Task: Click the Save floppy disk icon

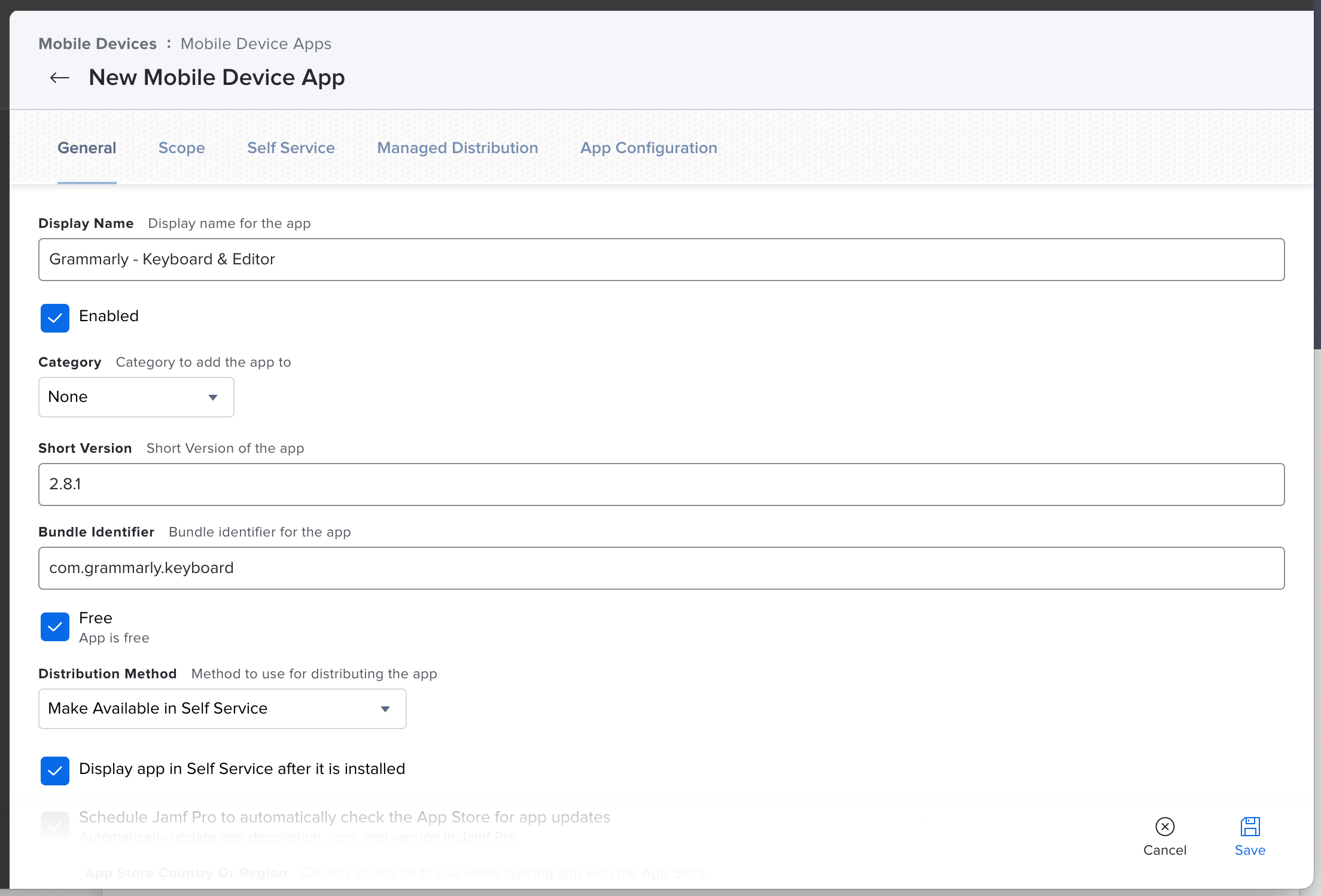Action: 1250,827
